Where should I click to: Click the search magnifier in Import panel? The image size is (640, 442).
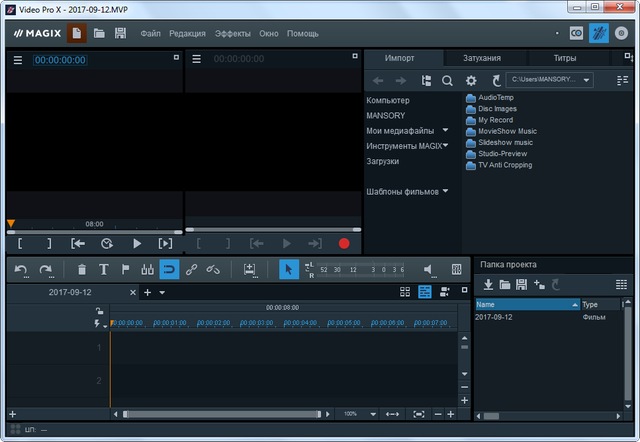(447, 81)
